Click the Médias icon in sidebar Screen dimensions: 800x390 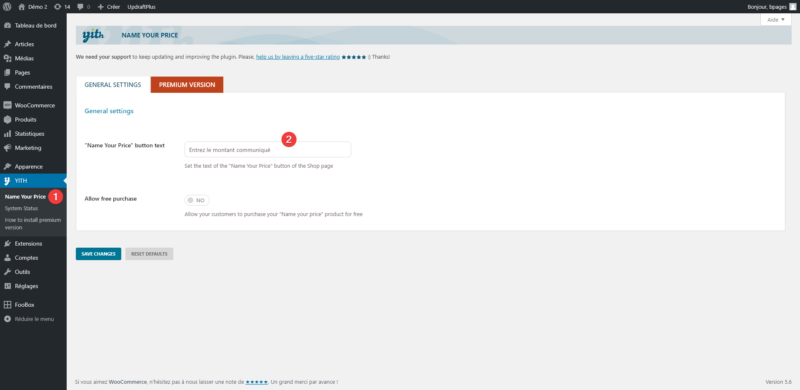point(7,58)
